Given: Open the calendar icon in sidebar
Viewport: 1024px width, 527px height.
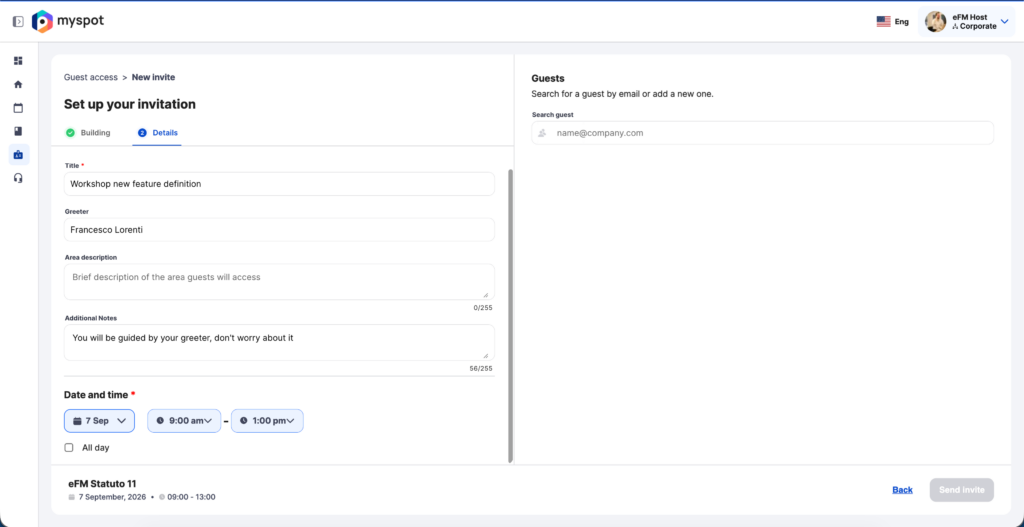Looking at the screenshot, I should [18, 108].
